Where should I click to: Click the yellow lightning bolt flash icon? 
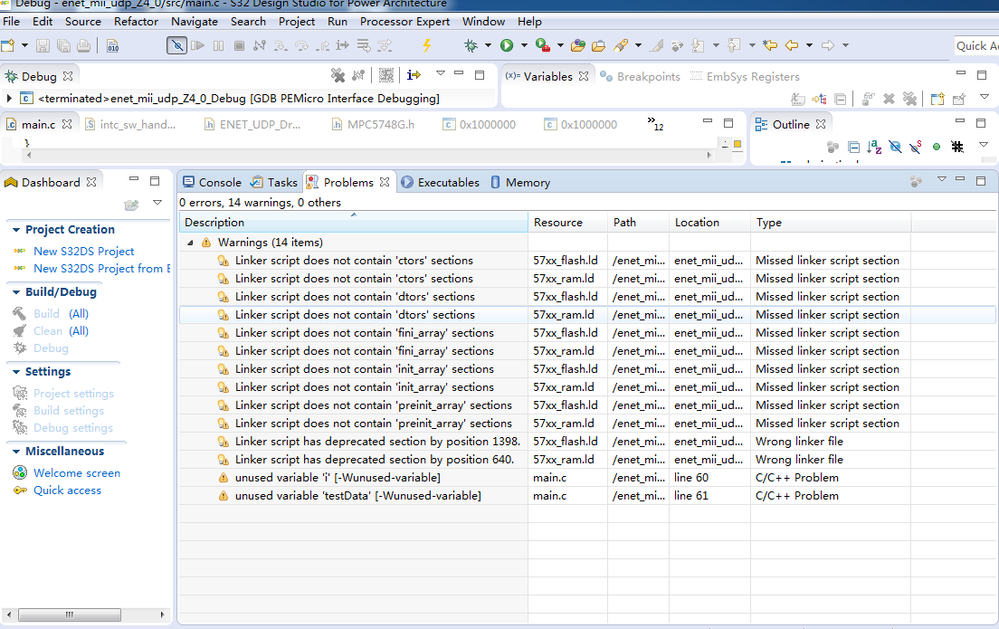click(427, 45)
